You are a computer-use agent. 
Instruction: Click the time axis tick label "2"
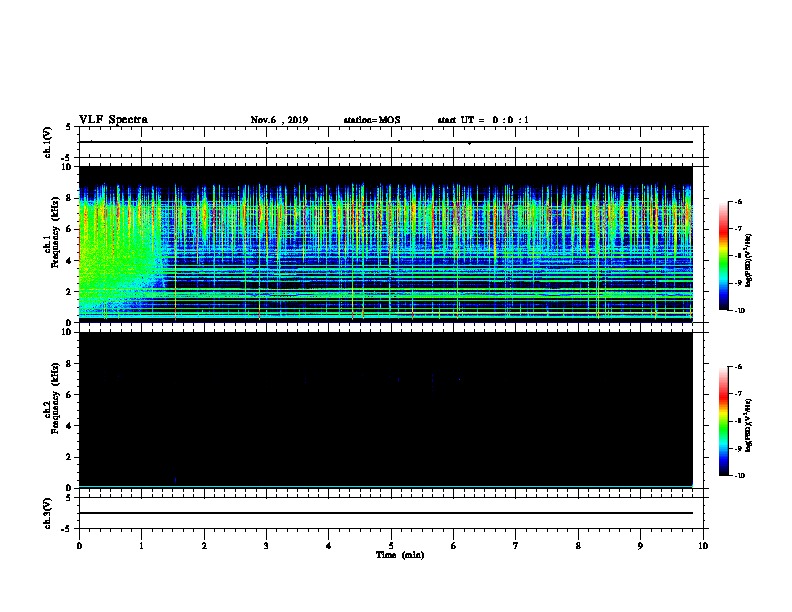[204, 546]
